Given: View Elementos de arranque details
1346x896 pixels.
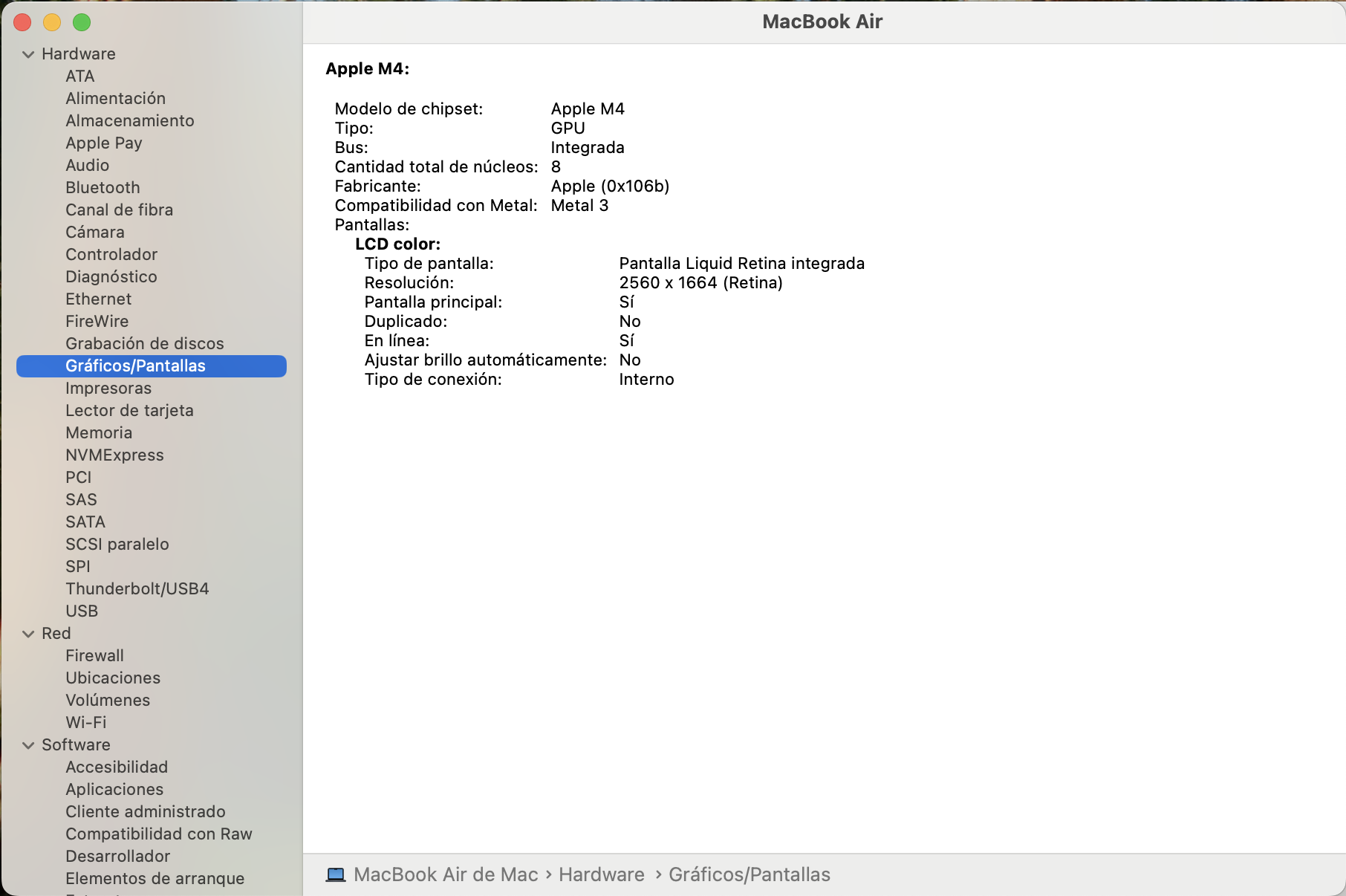Looking at the screenshot, I should click(x=155, y=878).
